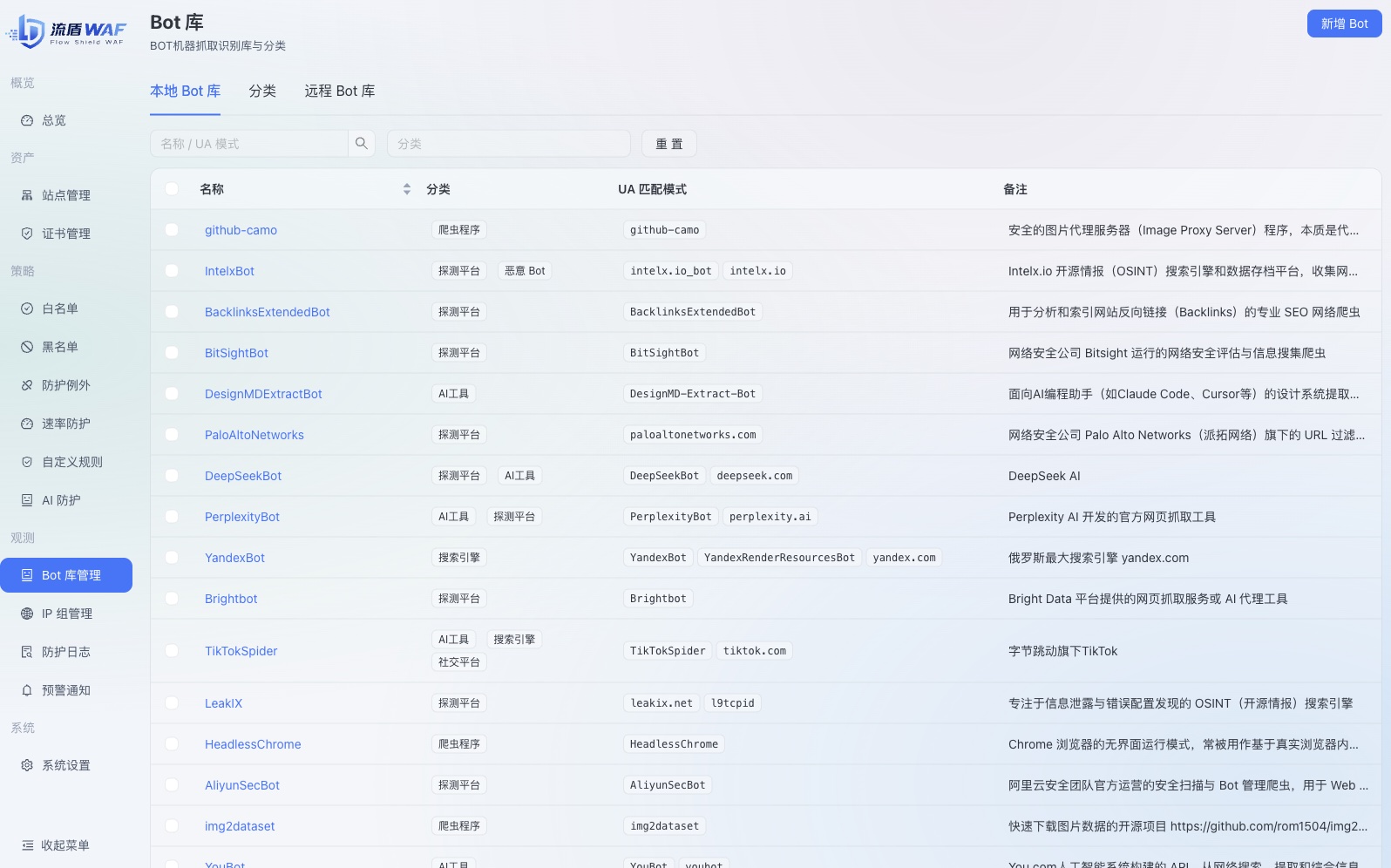Click the 收起菜单 label
Image resolution: width=1391 pixels, height=868 pixels.
pos(65,845)
